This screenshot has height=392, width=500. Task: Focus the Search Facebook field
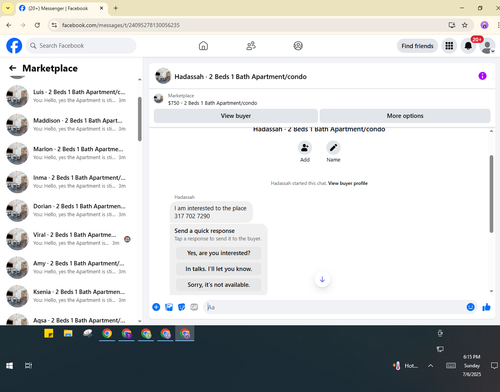pos(81,46)
